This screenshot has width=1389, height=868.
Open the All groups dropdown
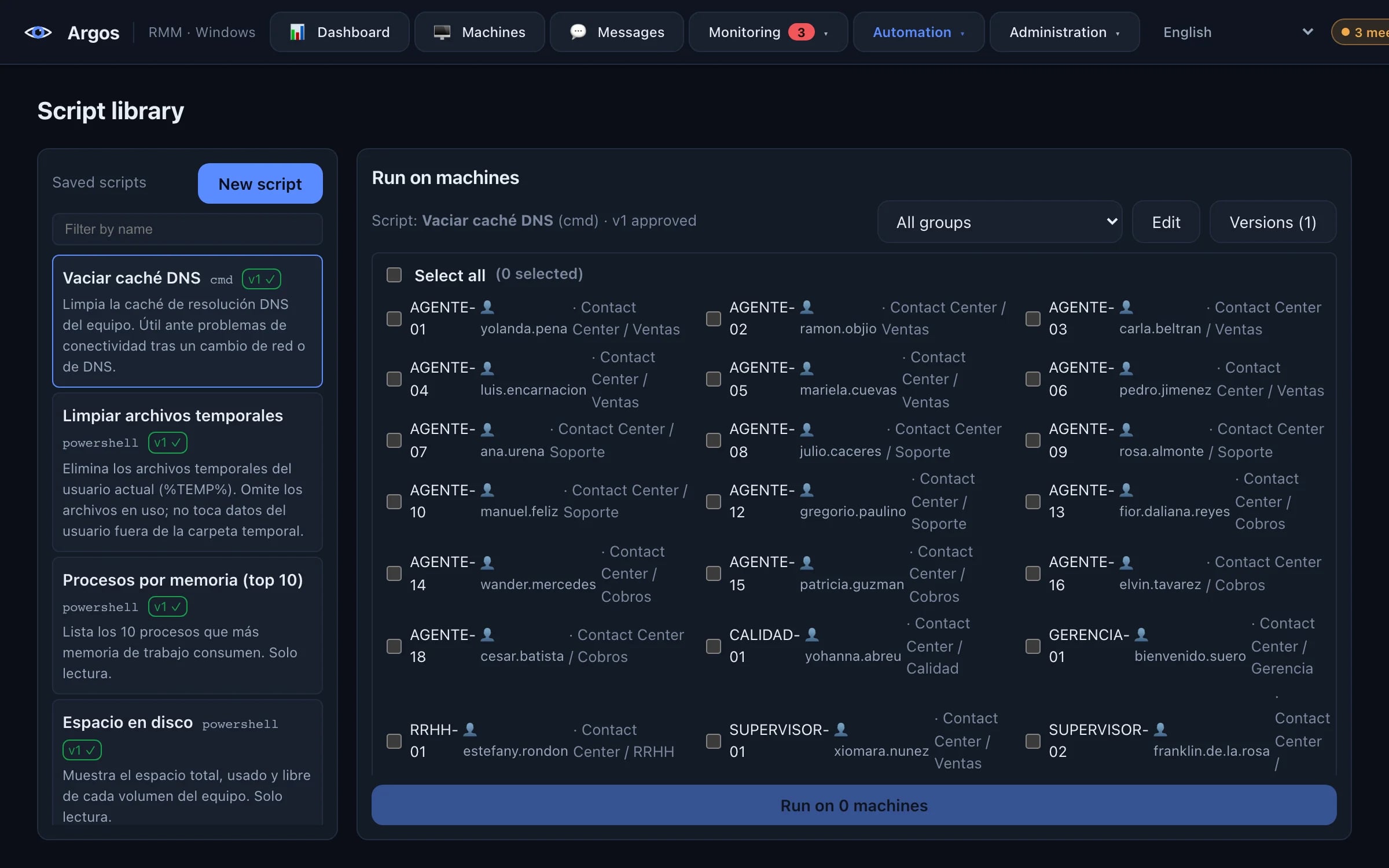click(1000, 222)
